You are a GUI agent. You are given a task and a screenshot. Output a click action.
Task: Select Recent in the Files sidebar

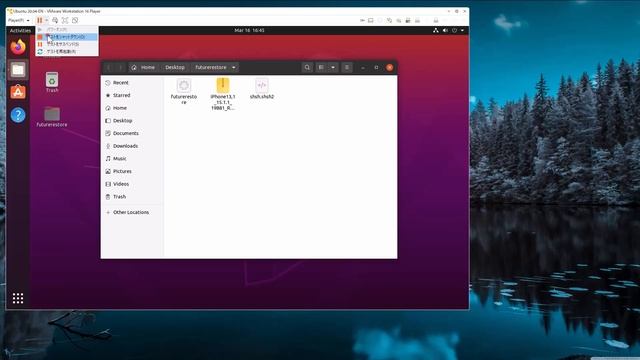132,83
